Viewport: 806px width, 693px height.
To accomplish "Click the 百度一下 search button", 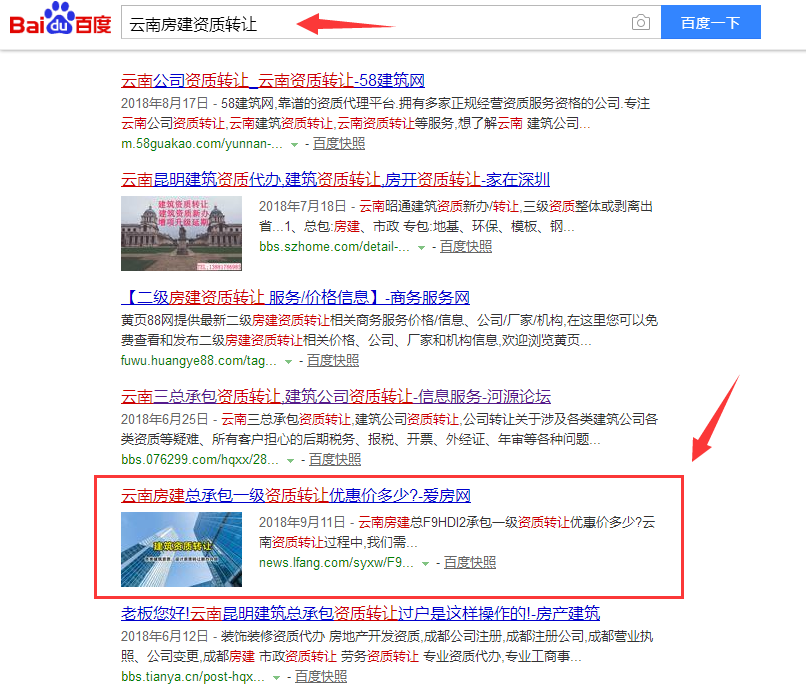I will pos(710,22).
